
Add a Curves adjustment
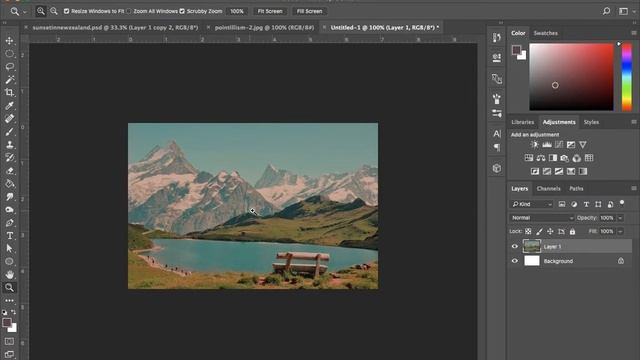(x=559, y=144)
